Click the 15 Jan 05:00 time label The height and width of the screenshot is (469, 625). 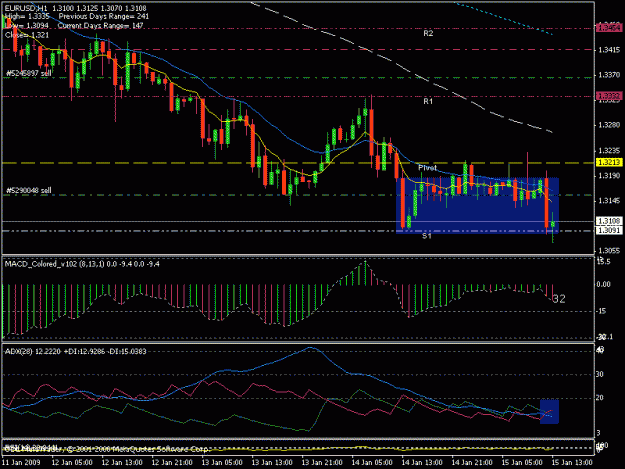tap(522, 462)
